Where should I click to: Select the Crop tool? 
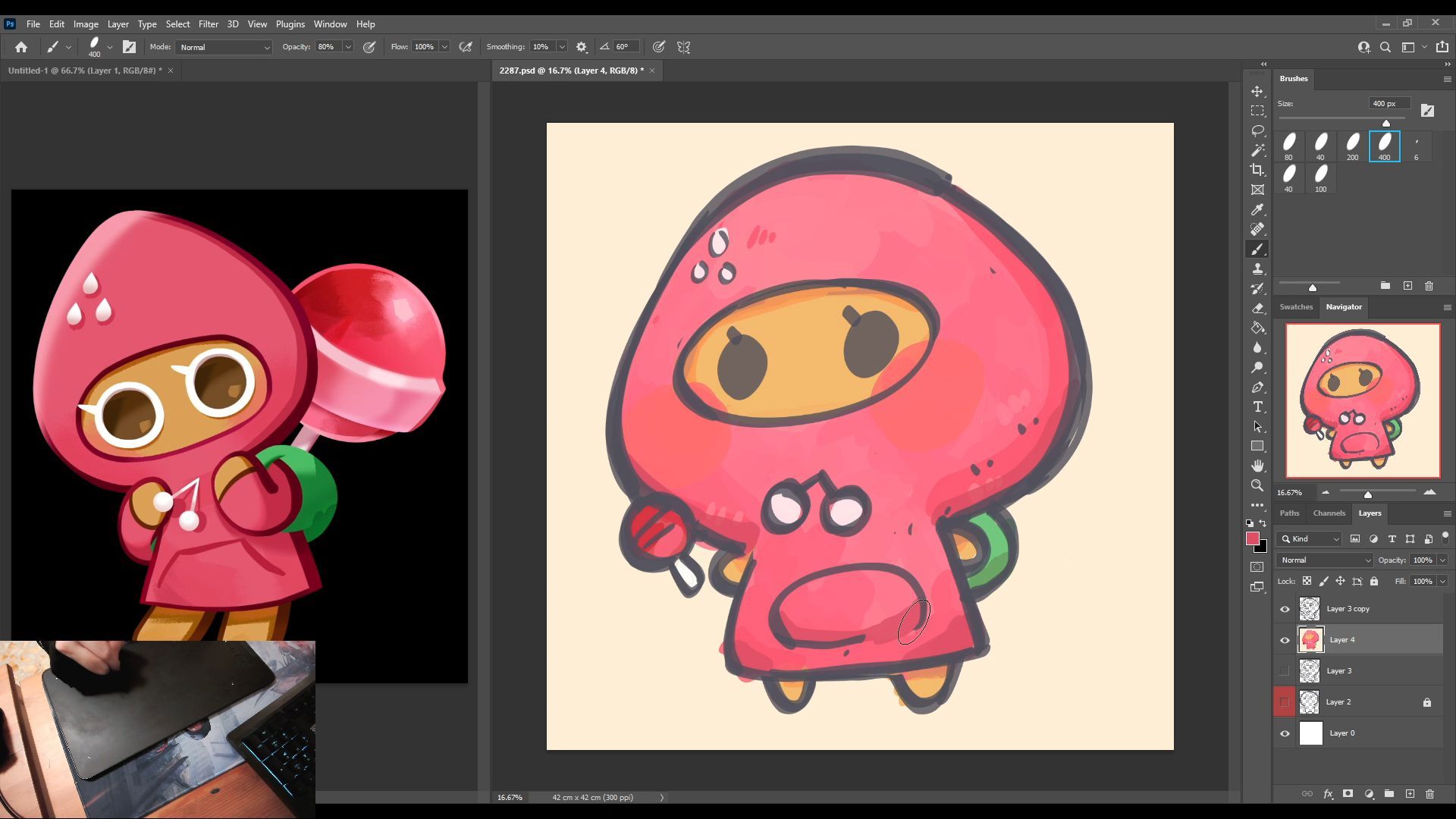[x=1257, y=170]
